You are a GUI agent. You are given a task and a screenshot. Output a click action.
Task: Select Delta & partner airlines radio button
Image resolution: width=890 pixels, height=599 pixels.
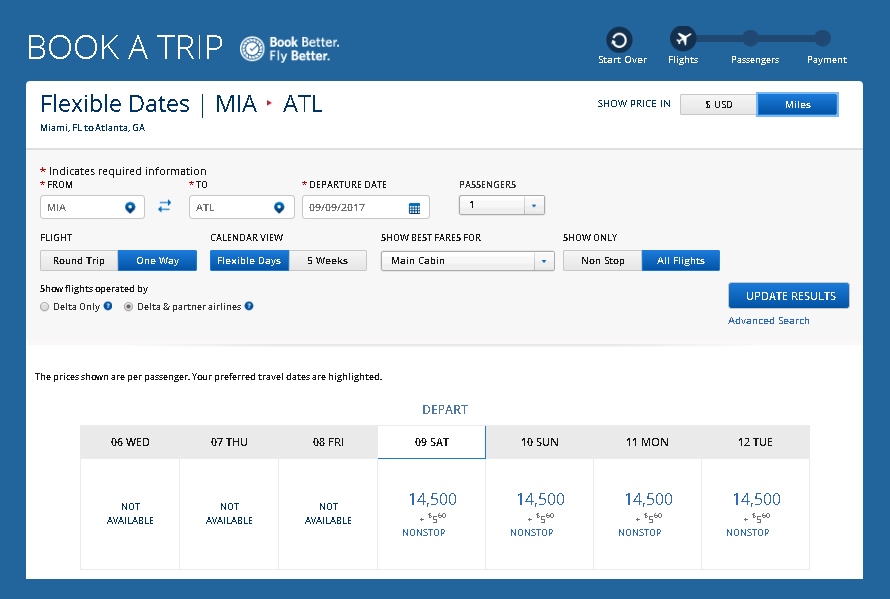pyautogui.click(x=128, y=307)
